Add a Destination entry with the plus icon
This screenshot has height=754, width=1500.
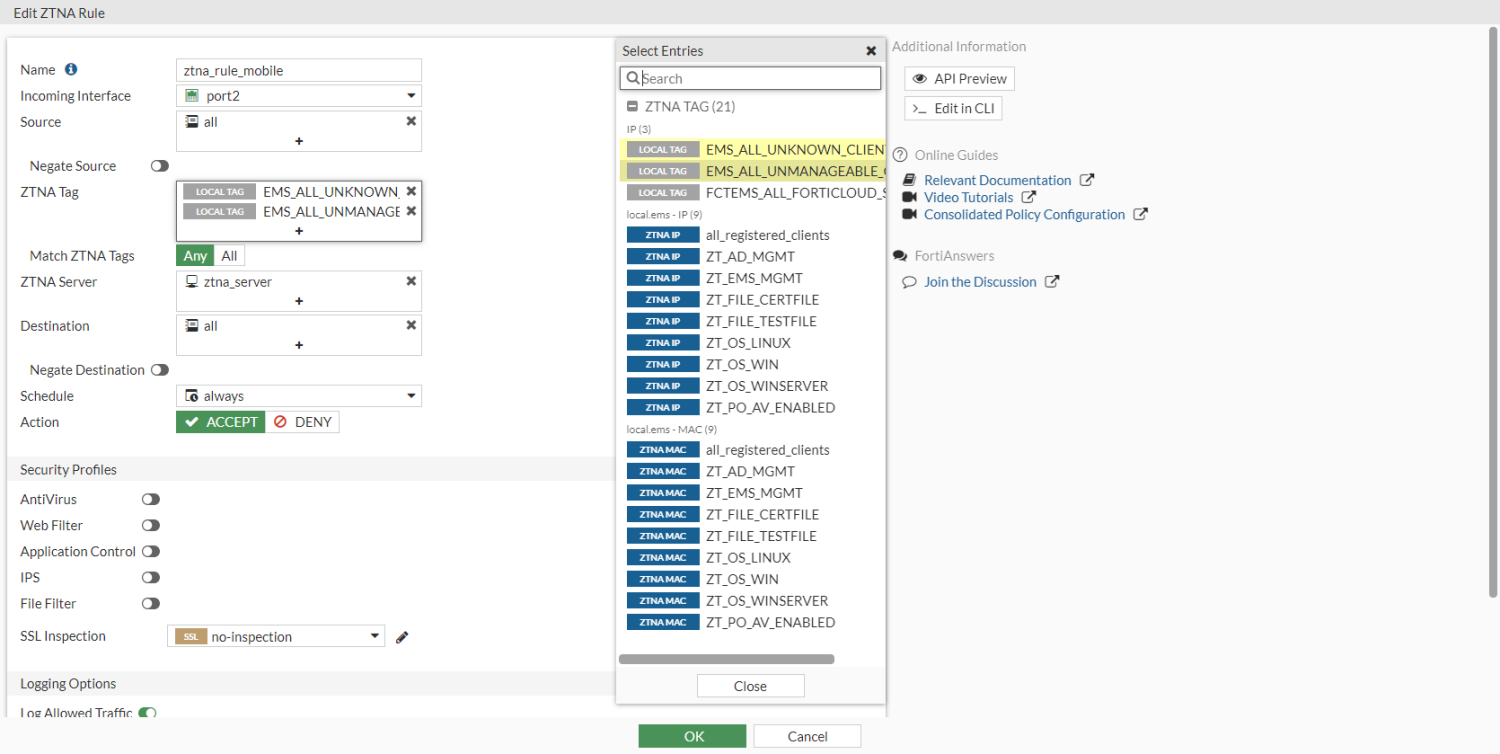[x=298, y=346]
